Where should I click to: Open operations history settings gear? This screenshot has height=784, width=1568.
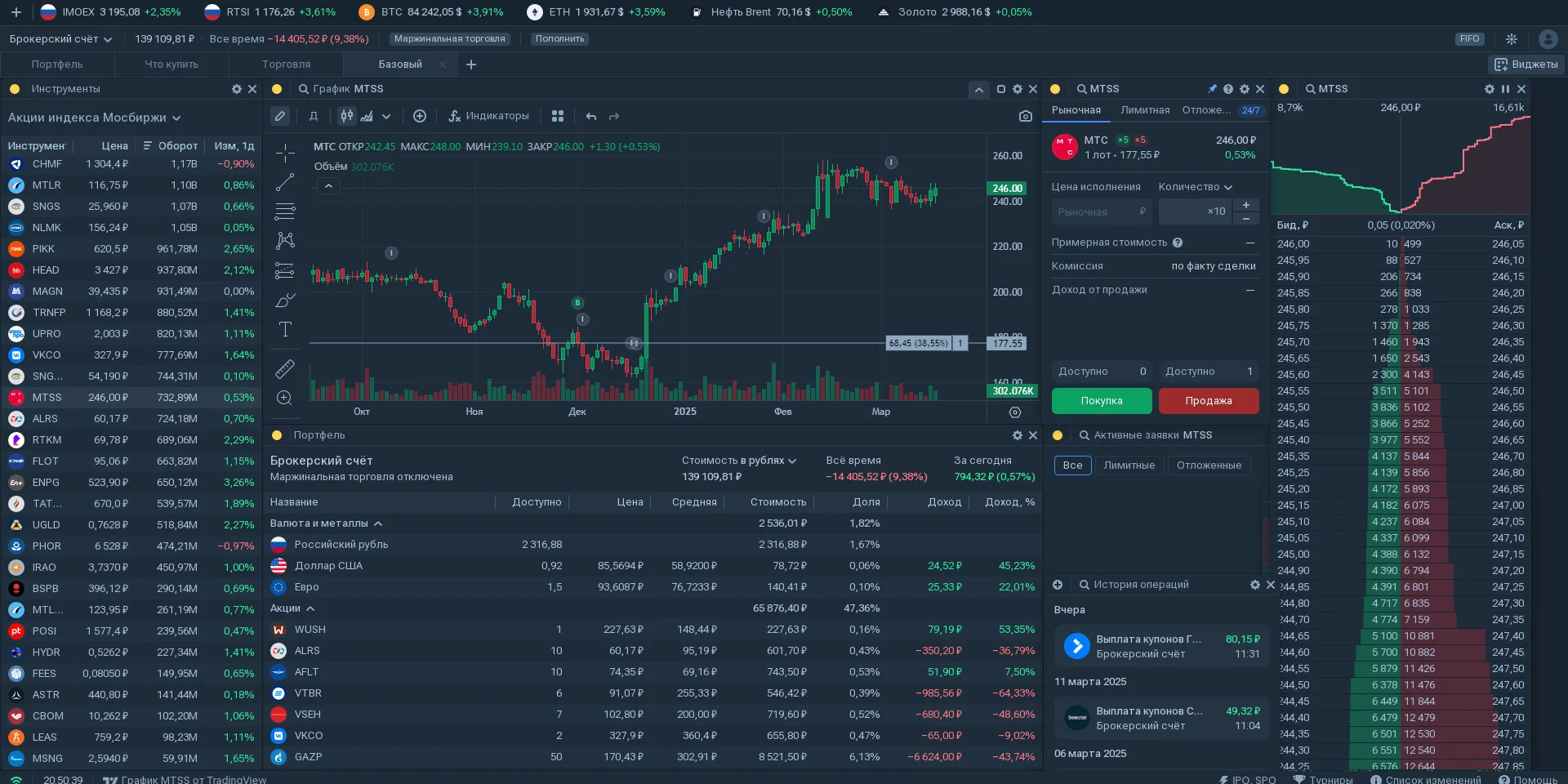pos(1255,585)
